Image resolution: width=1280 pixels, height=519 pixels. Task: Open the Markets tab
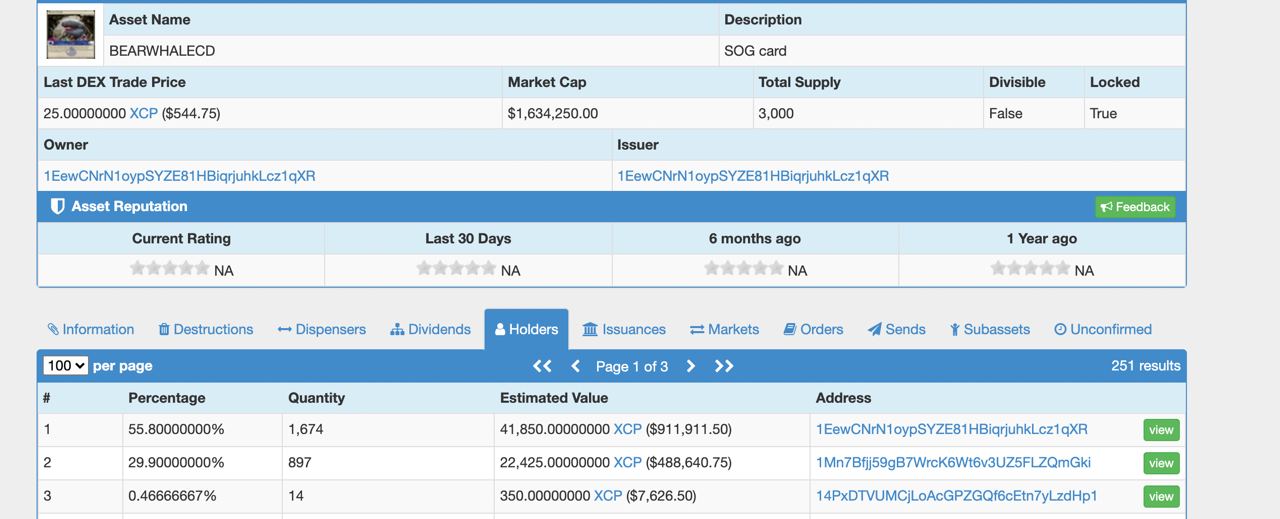point(725,329)
